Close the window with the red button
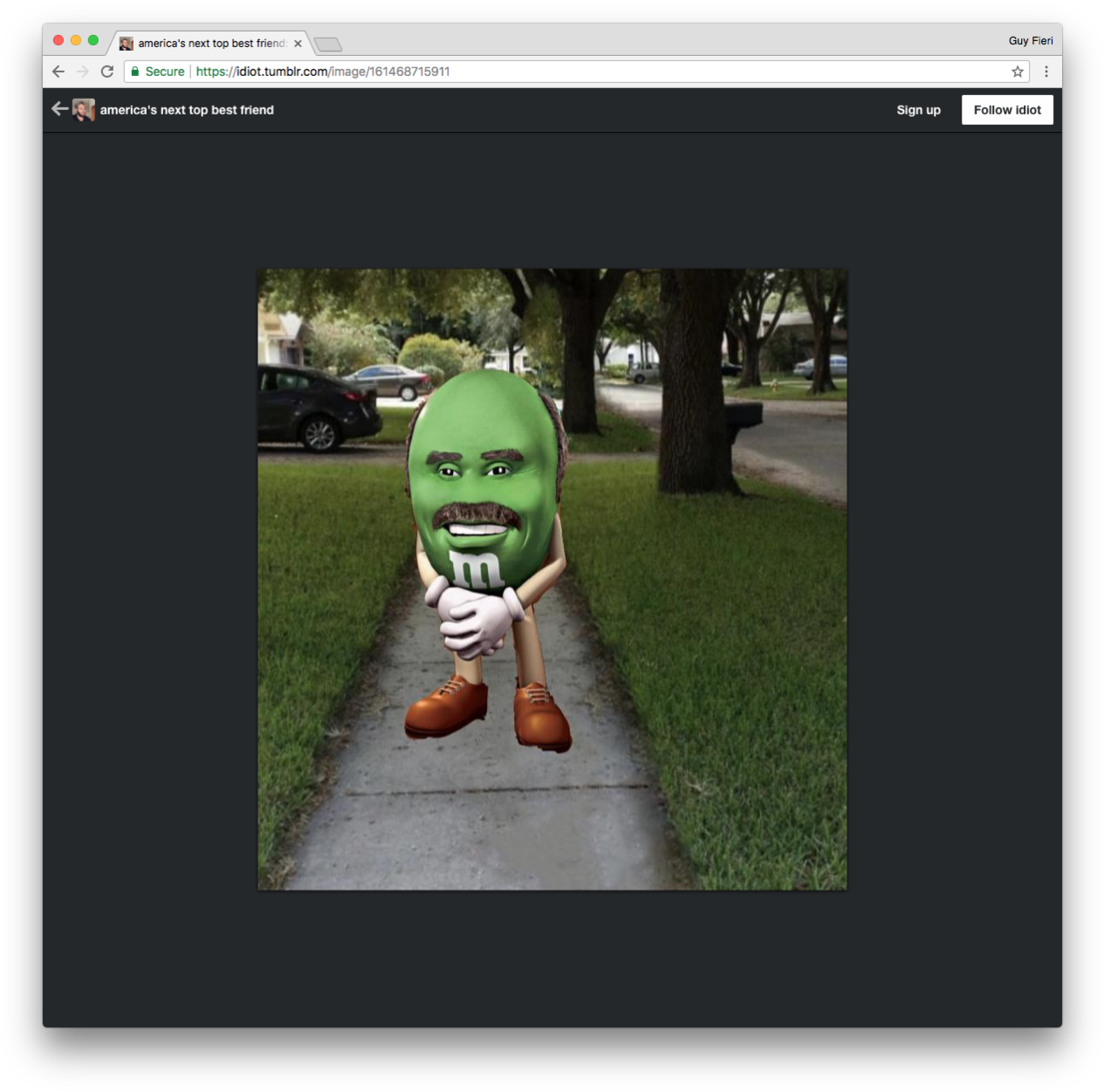Viewport: 1104px width, 1092px height. point(58,40)
